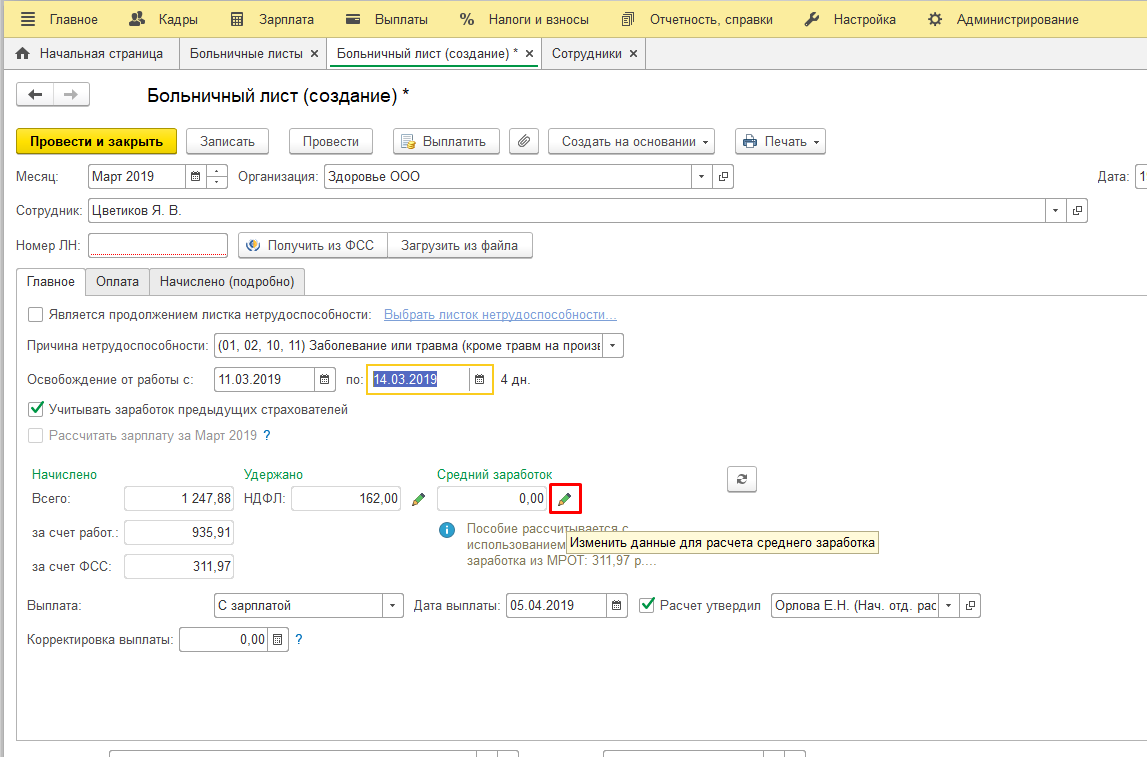The width and height of the screenshot is (1147, 757).
Task: Open the Печать dropdown
Action: [x=781, y=141]
